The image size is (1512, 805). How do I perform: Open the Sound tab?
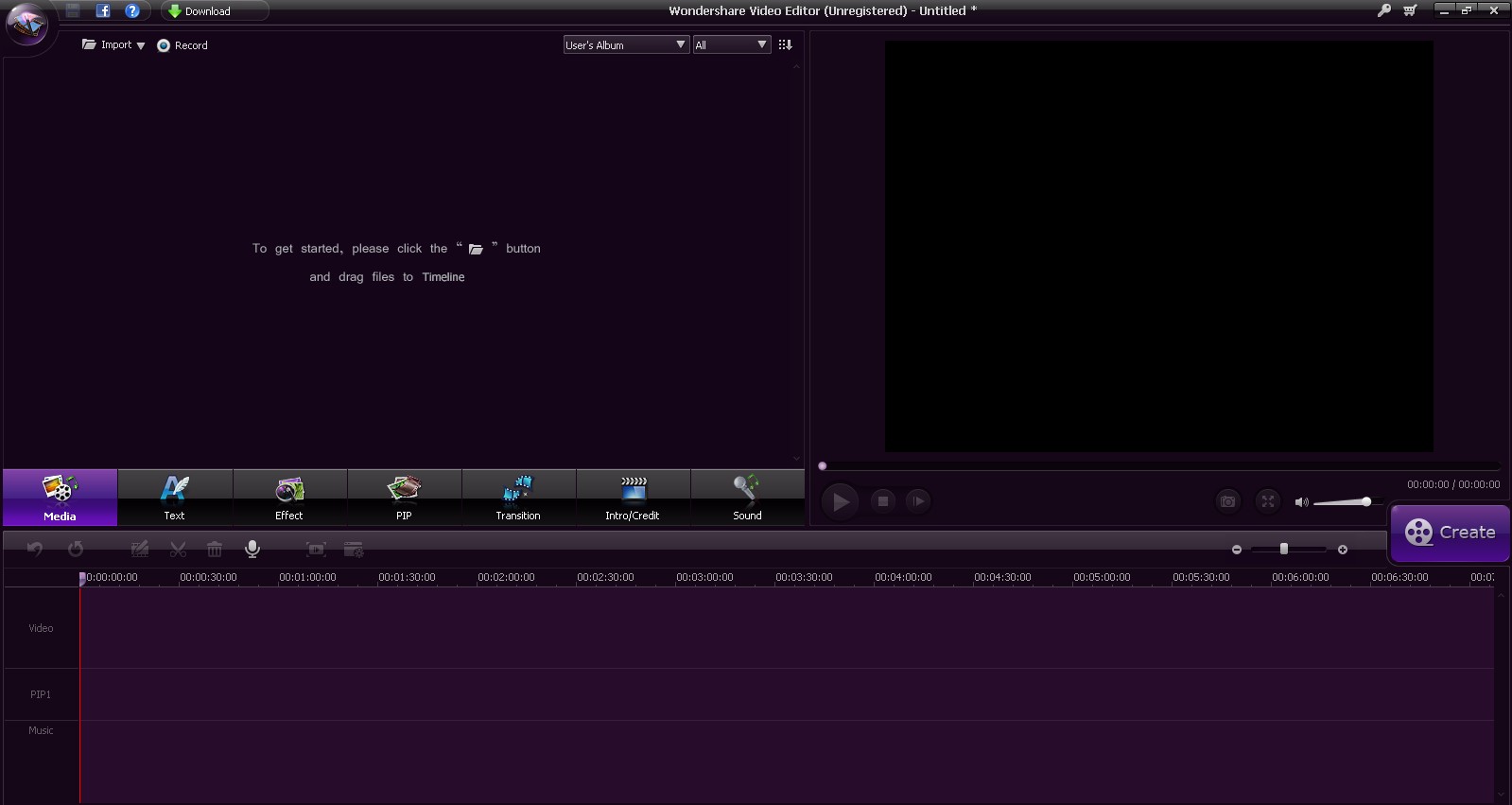point(747,498)
